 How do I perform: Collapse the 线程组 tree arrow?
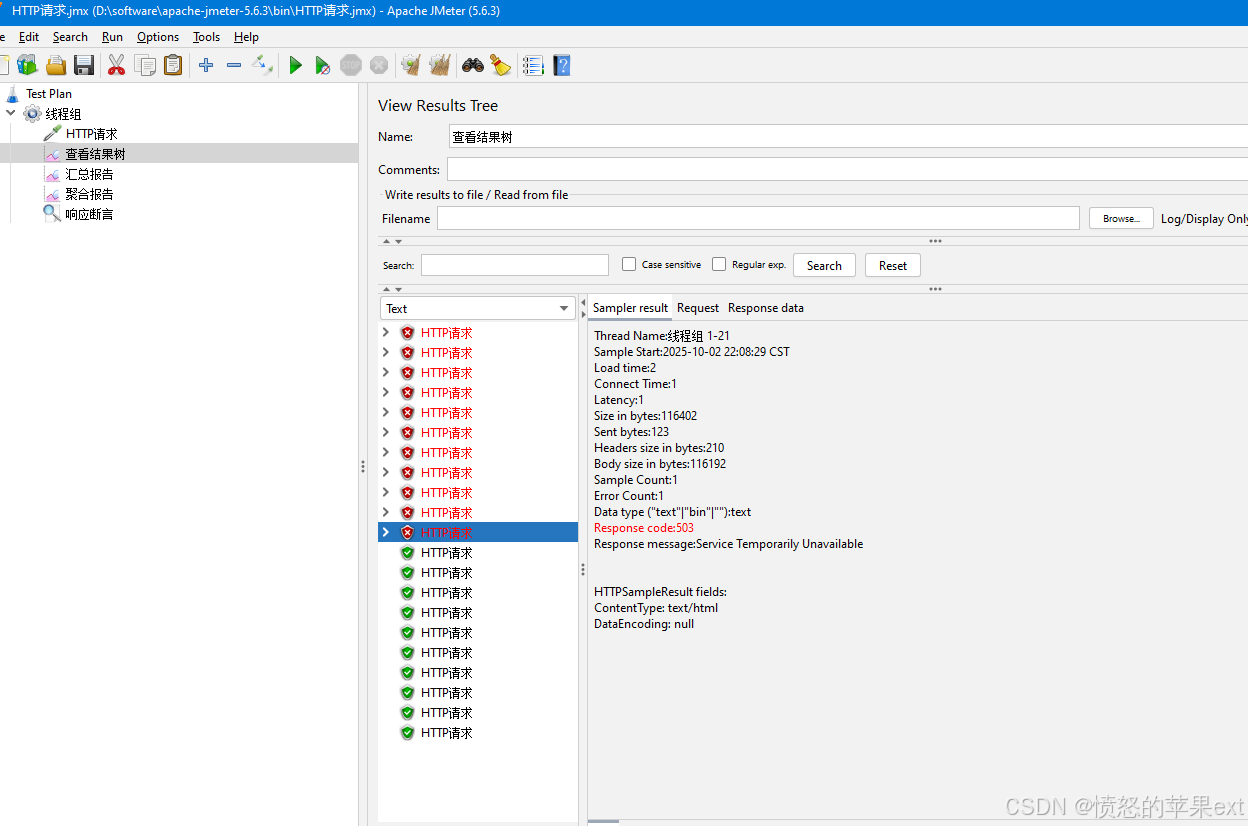(11, 114)
